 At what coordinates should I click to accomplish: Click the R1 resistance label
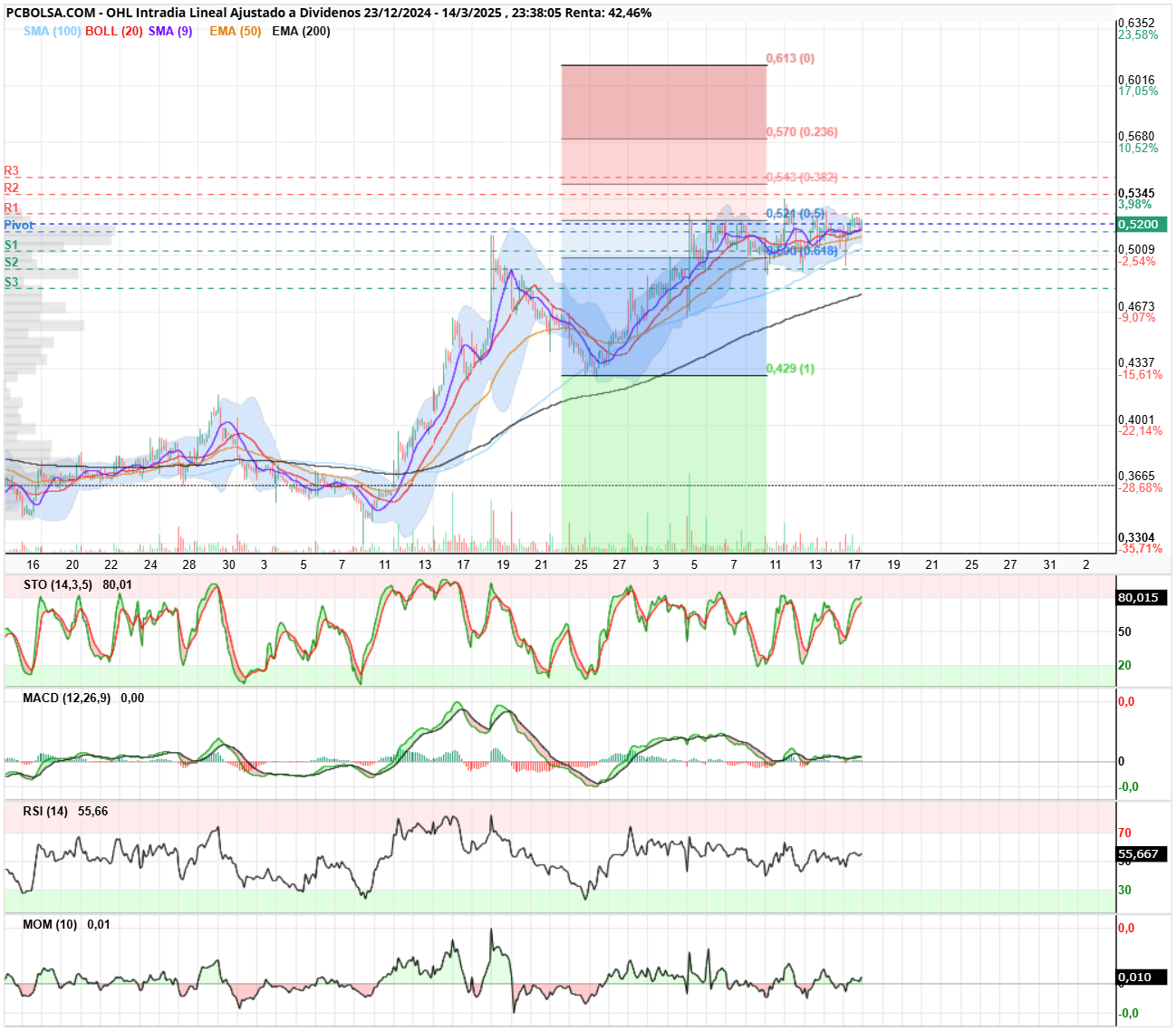pos(11,208)
